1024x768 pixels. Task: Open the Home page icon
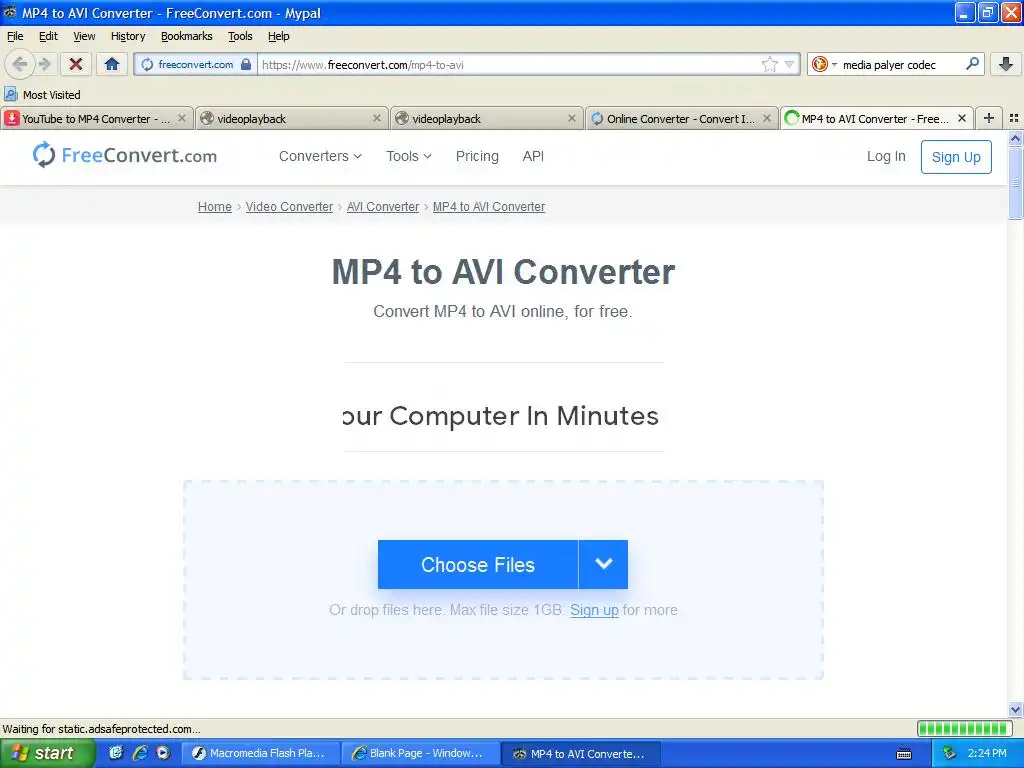(112, 64)
